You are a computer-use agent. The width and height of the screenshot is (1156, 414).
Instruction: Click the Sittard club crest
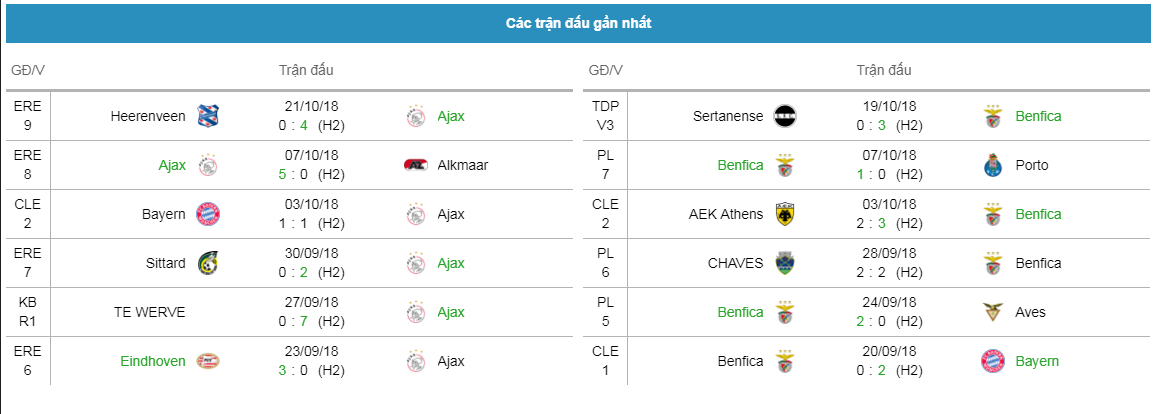point(208,263)
